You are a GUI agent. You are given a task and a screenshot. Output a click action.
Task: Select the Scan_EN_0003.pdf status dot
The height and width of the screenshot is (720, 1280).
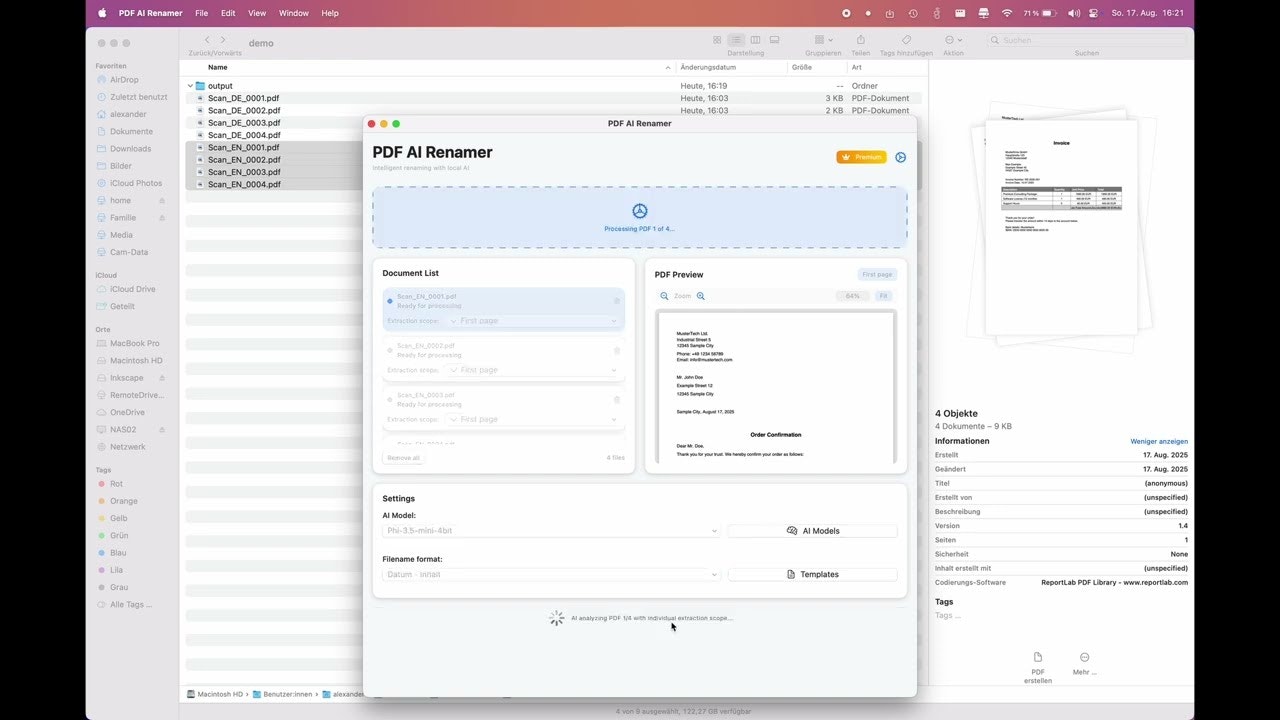point(390,399)
